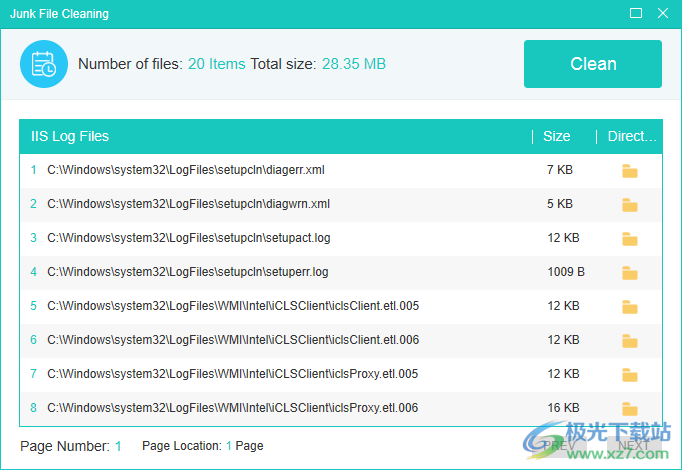Open folder for iclsClient.etl.005
The image size is (682, 470).
coord(629,307)
